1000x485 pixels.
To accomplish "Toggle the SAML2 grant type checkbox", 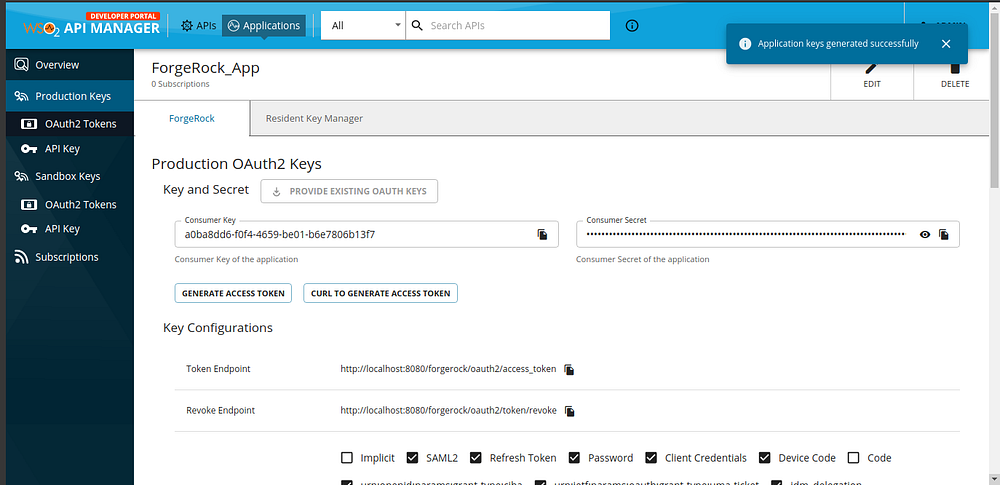I will click(x=413, y=458).
